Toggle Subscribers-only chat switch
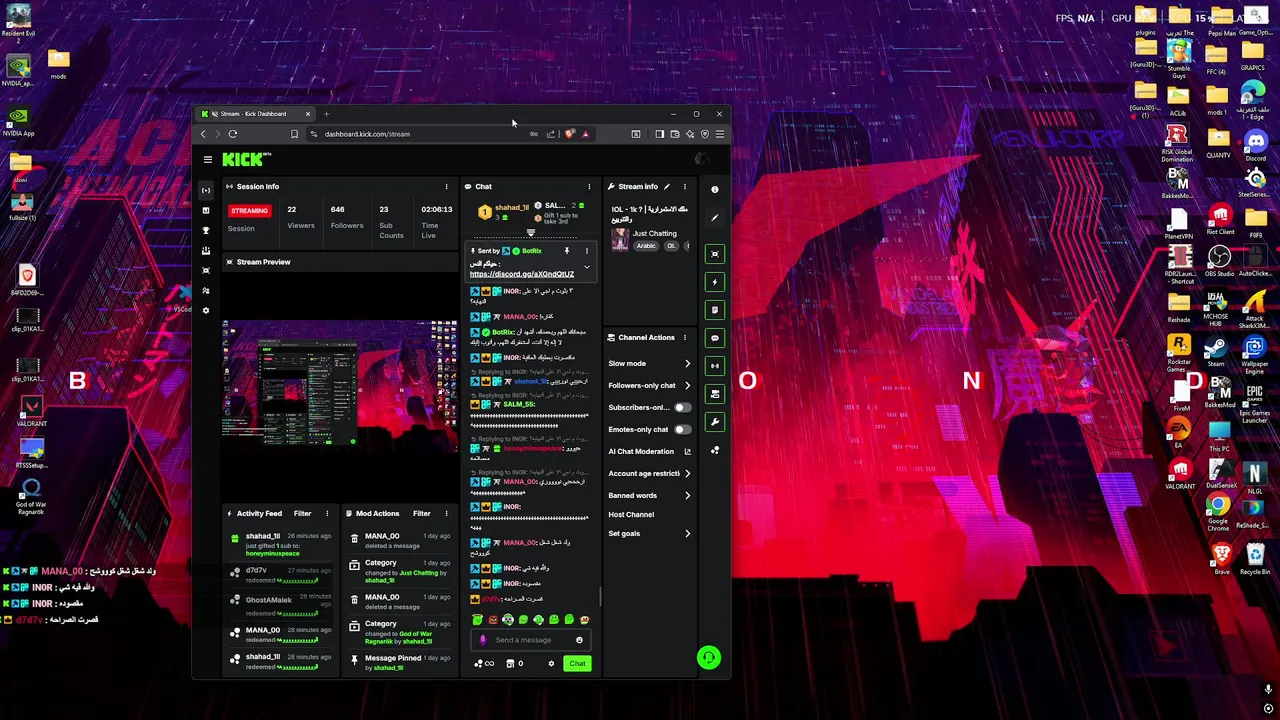Screen dimensions: 1280x720 (x=682, y=408)
